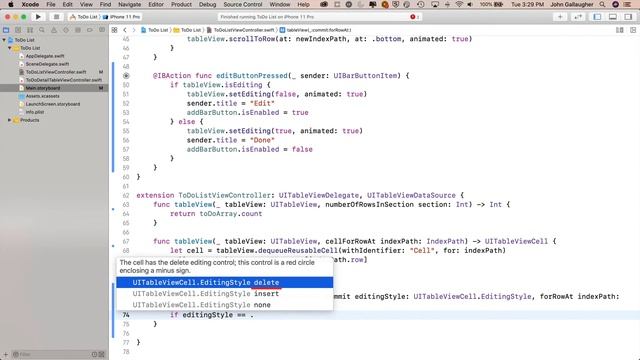The height and width of the screenshot is (360, 640).
Task: Select ToDoListViewController.swift in navigator
Action: [x=56, y=72]
